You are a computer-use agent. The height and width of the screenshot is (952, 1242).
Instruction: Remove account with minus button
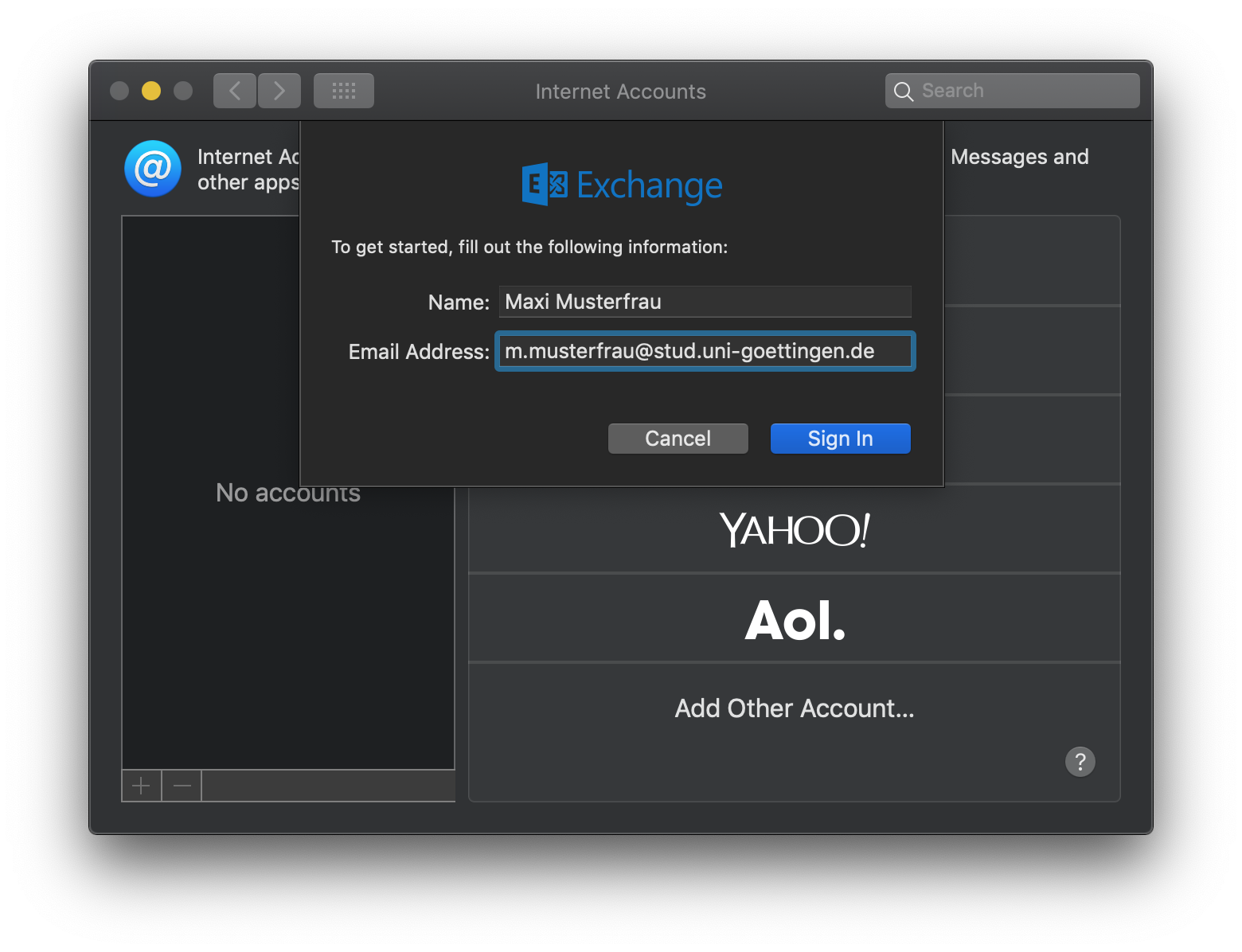(x=182, y=786)
